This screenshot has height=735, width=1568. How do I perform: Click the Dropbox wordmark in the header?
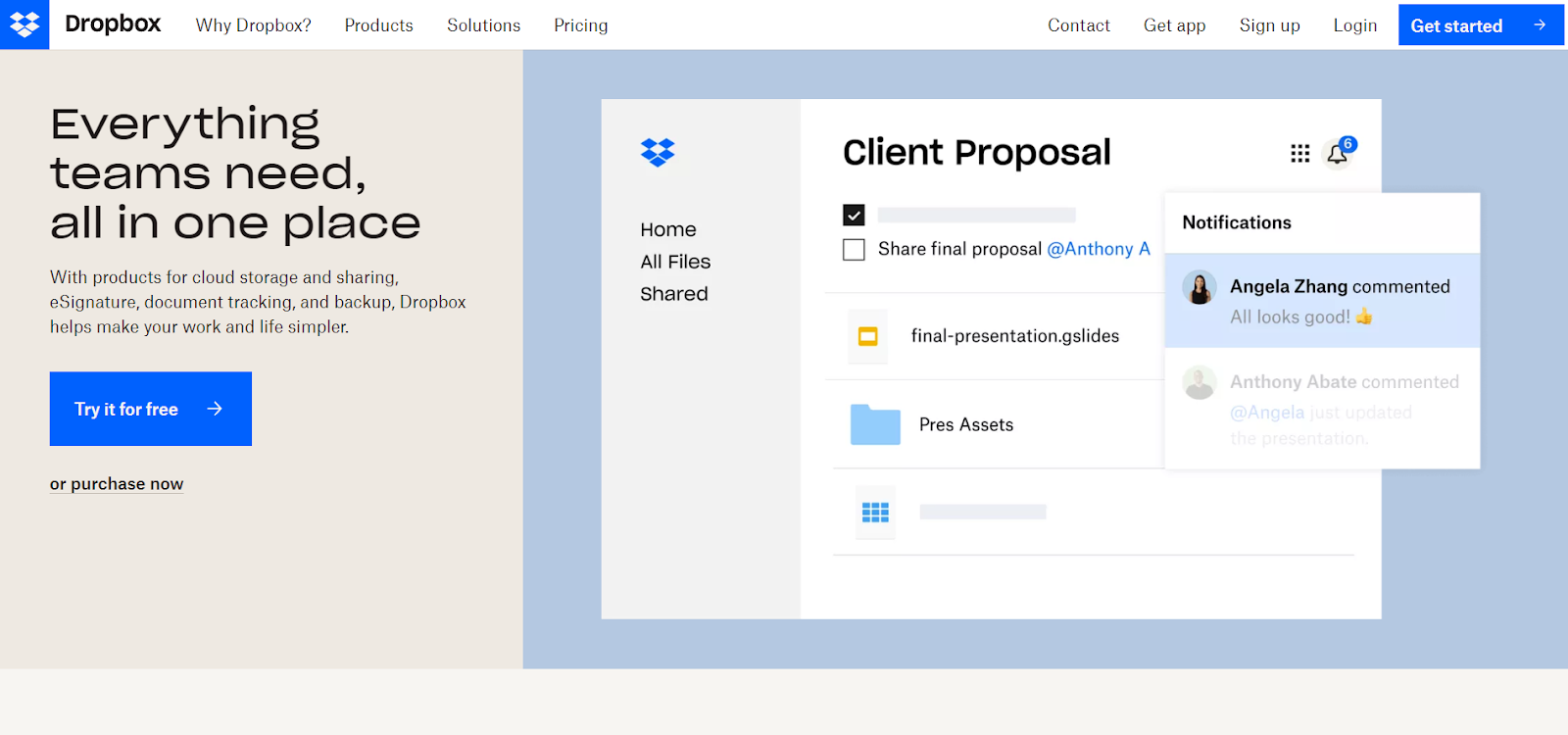pyautogui.click(x=113, y=24)
